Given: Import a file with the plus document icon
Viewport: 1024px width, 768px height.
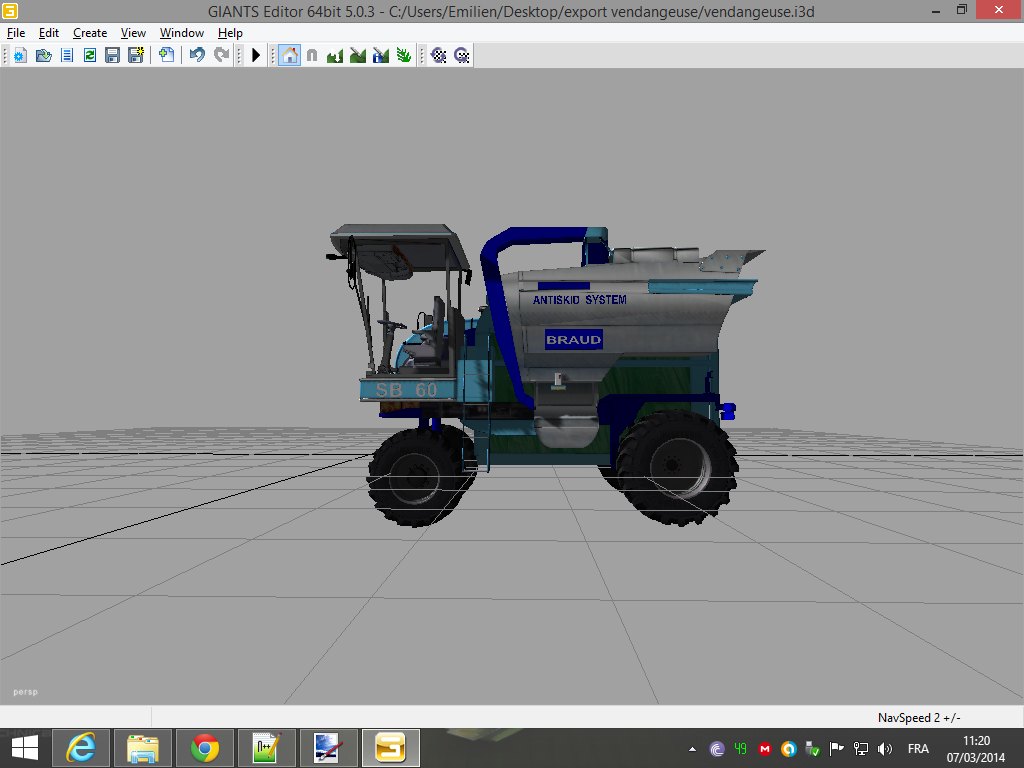Looking at the screenshot, I should coord(167,56).
